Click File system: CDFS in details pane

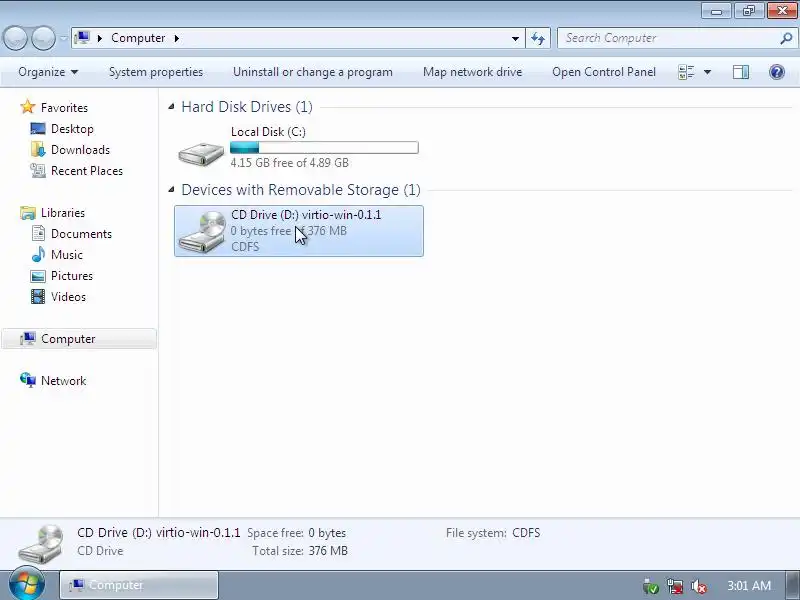pos(493,533)
